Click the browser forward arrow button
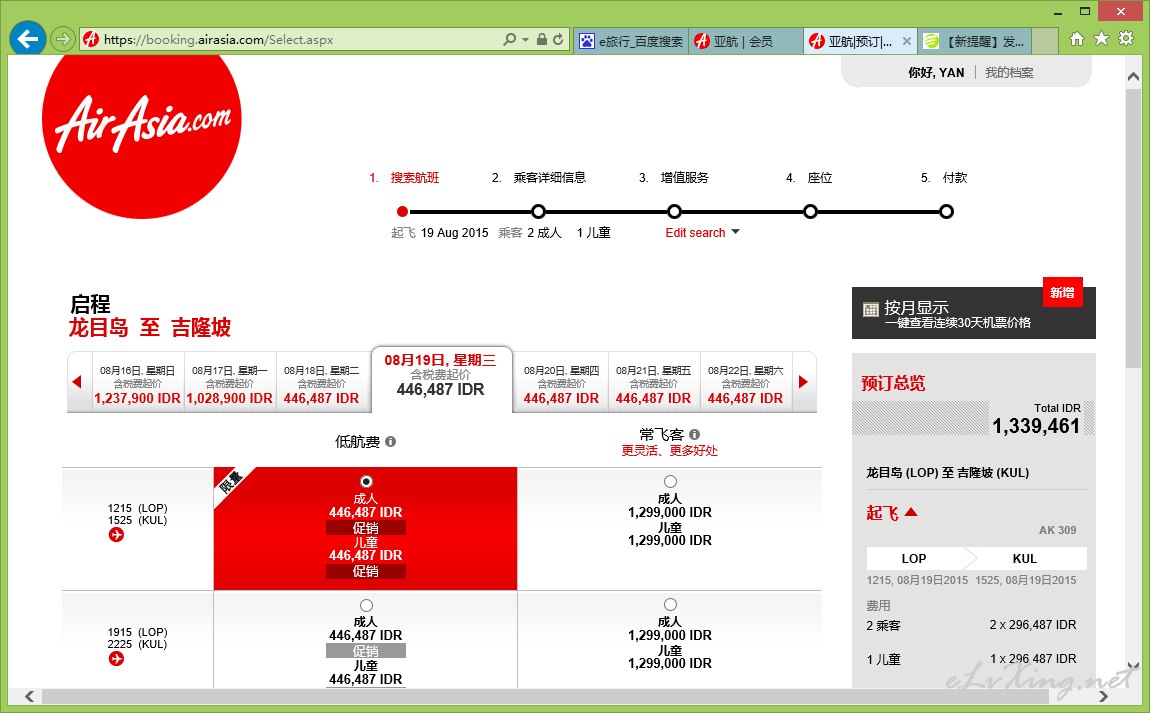 tap(63, 39)
